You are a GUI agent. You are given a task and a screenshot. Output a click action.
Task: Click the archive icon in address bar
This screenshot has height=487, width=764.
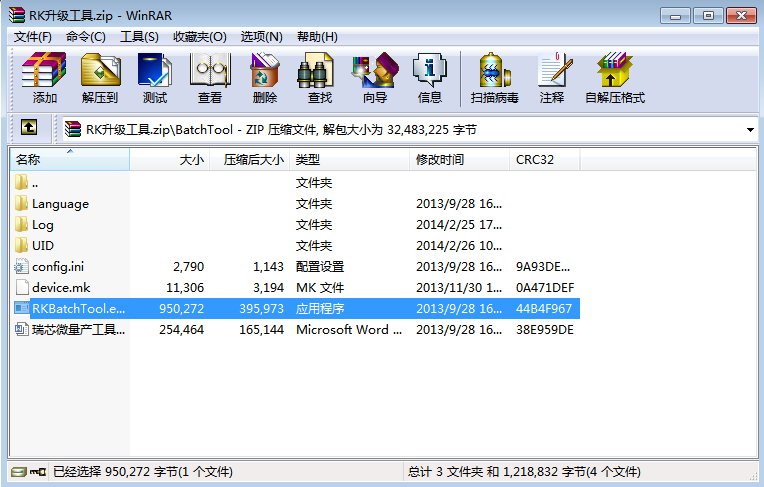[x=73, y=129]
